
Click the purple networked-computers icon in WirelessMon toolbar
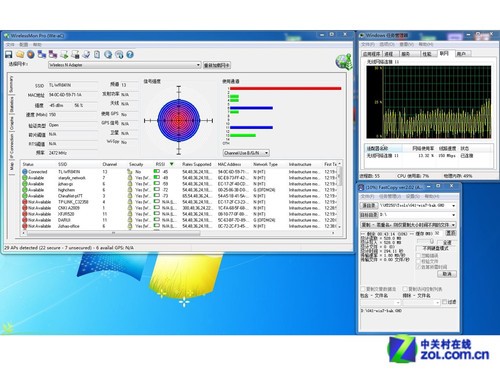[x=53, y=54]
